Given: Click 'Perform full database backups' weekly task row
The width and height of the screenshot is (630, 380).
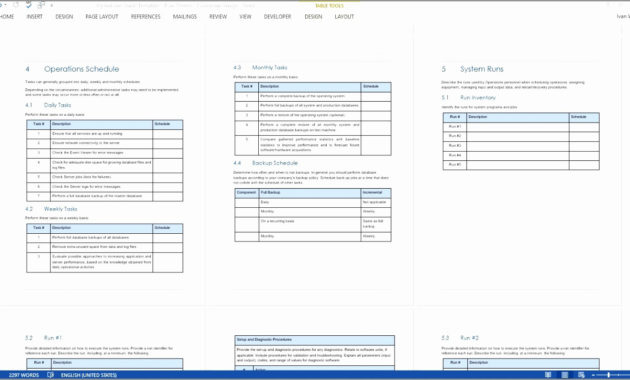Looking at the screenshot, I should 104,237.
